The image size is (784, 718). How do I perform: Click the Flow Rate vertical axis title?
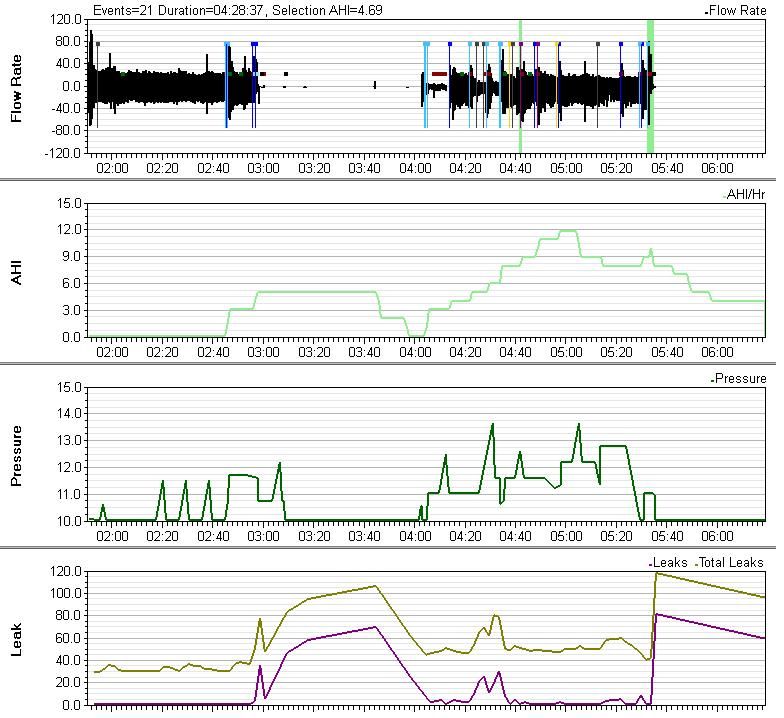(16, 87)
